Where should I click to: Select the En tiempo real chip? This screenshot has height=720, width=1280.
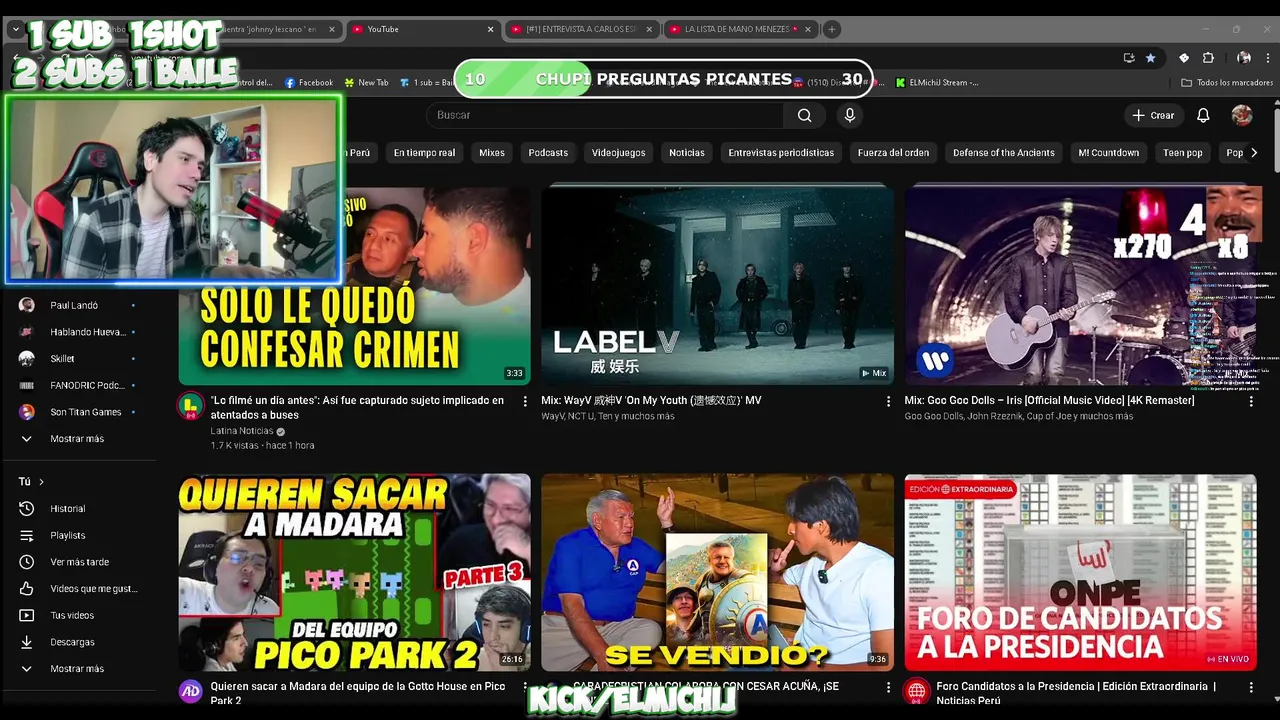point(424,153)
